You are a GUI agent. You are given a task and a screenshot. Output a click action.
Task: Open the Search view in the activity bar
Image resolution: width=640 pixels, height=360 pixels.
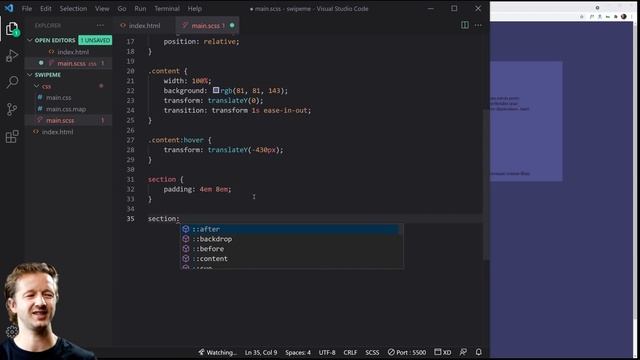point(12,82)
